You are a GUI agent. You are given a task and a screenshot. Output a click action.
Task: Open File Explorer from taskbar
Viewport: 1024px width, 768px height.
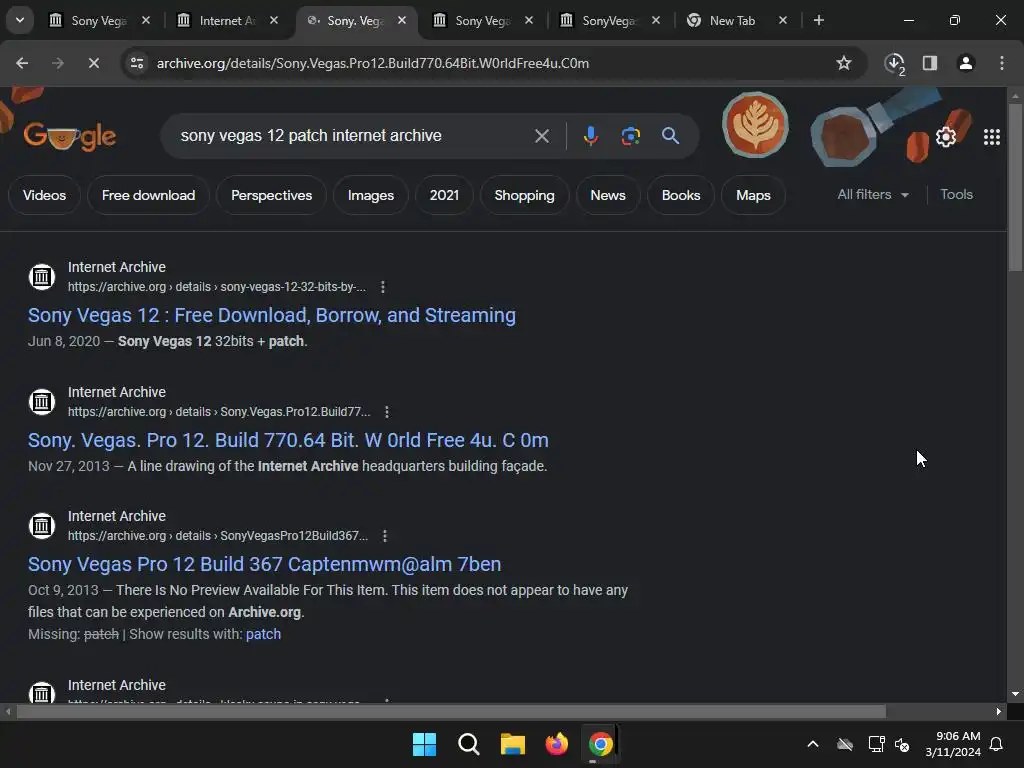tap(513, 744)
